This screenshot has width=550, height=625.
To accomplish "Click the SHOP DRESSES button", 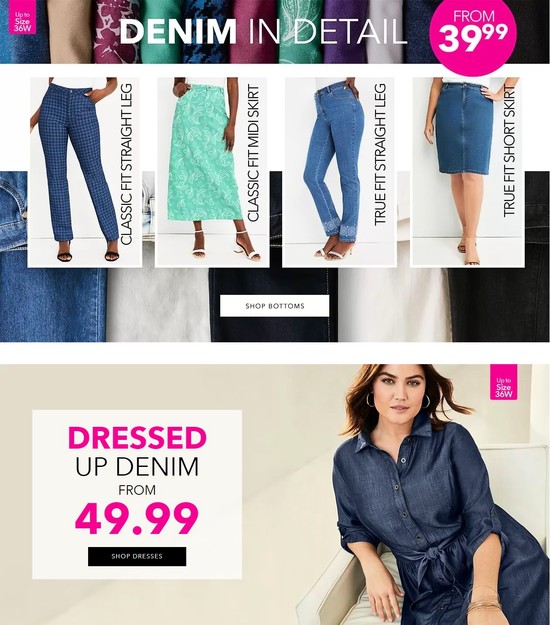I will tap(137, 556).
